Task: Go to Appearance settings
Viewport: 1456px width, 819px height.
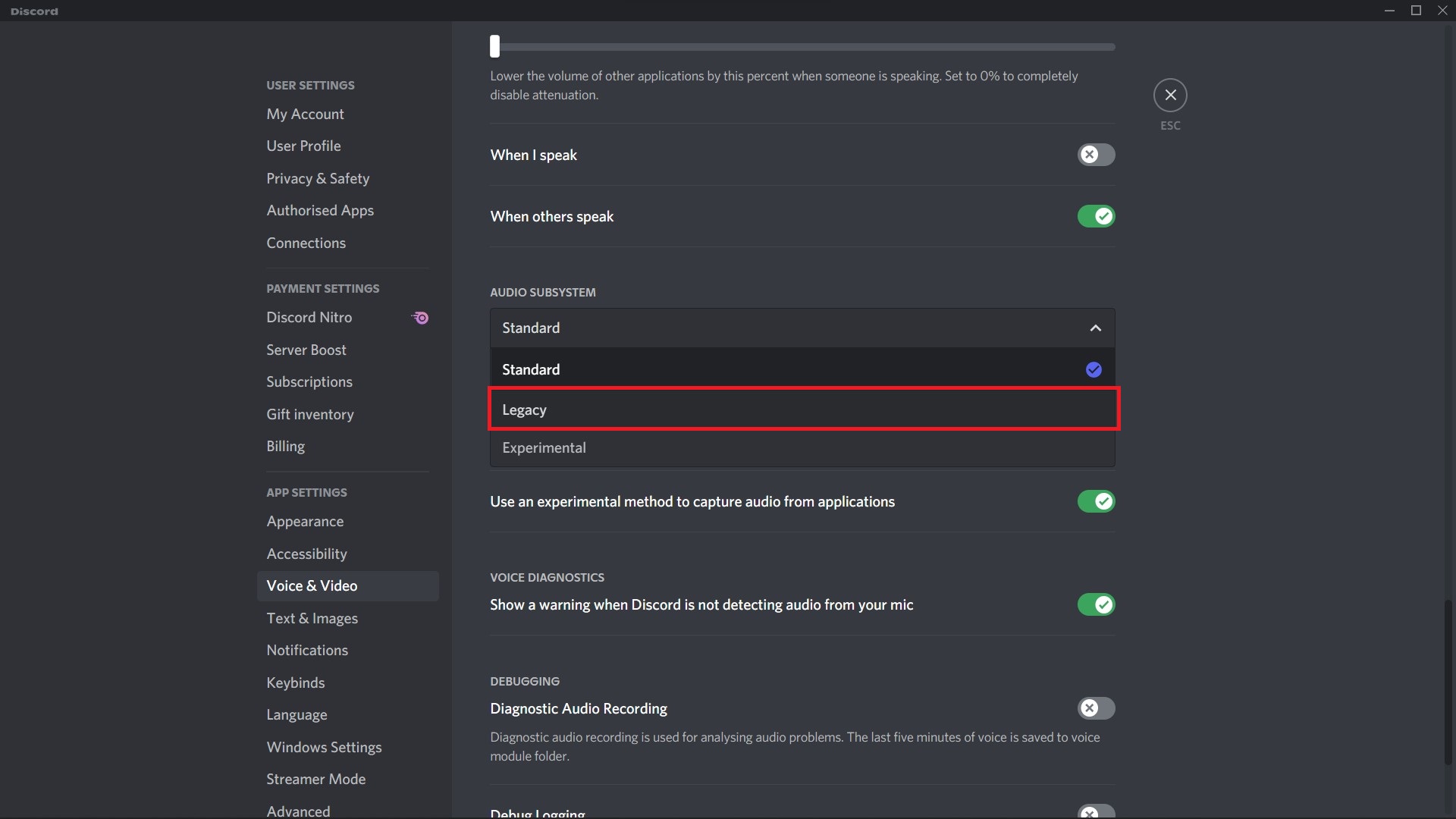Action: (305, 522)
